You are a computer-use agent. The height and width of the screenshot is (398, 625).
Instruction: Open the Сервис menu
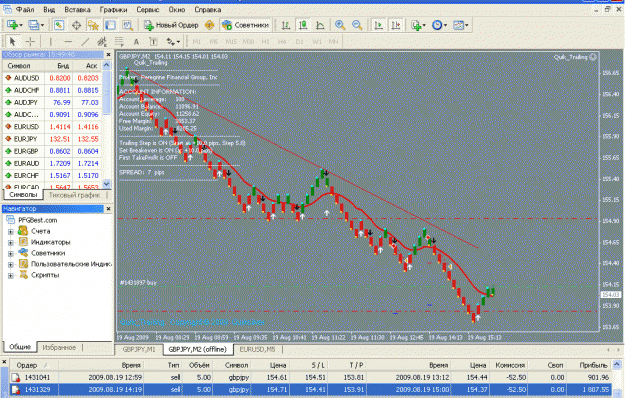[x=147, y=10]
